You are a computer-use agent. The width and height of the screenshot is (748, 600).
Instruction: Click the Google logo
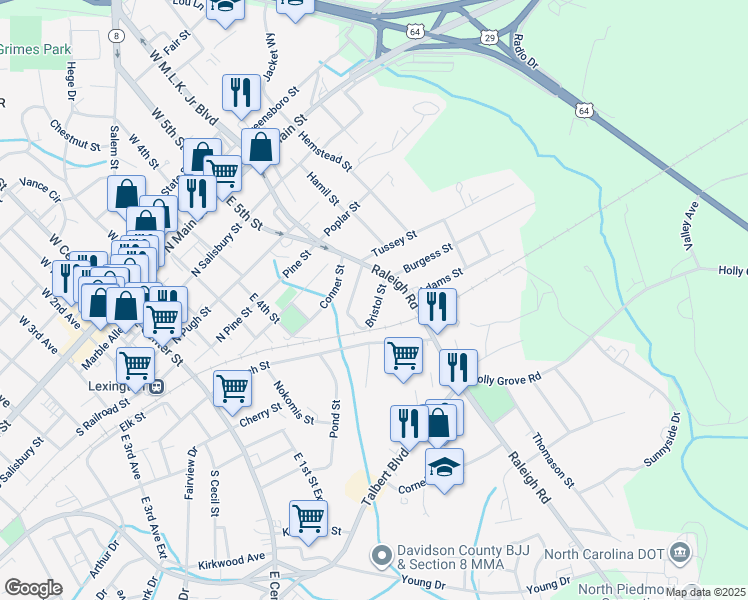[x=33, y=589]
